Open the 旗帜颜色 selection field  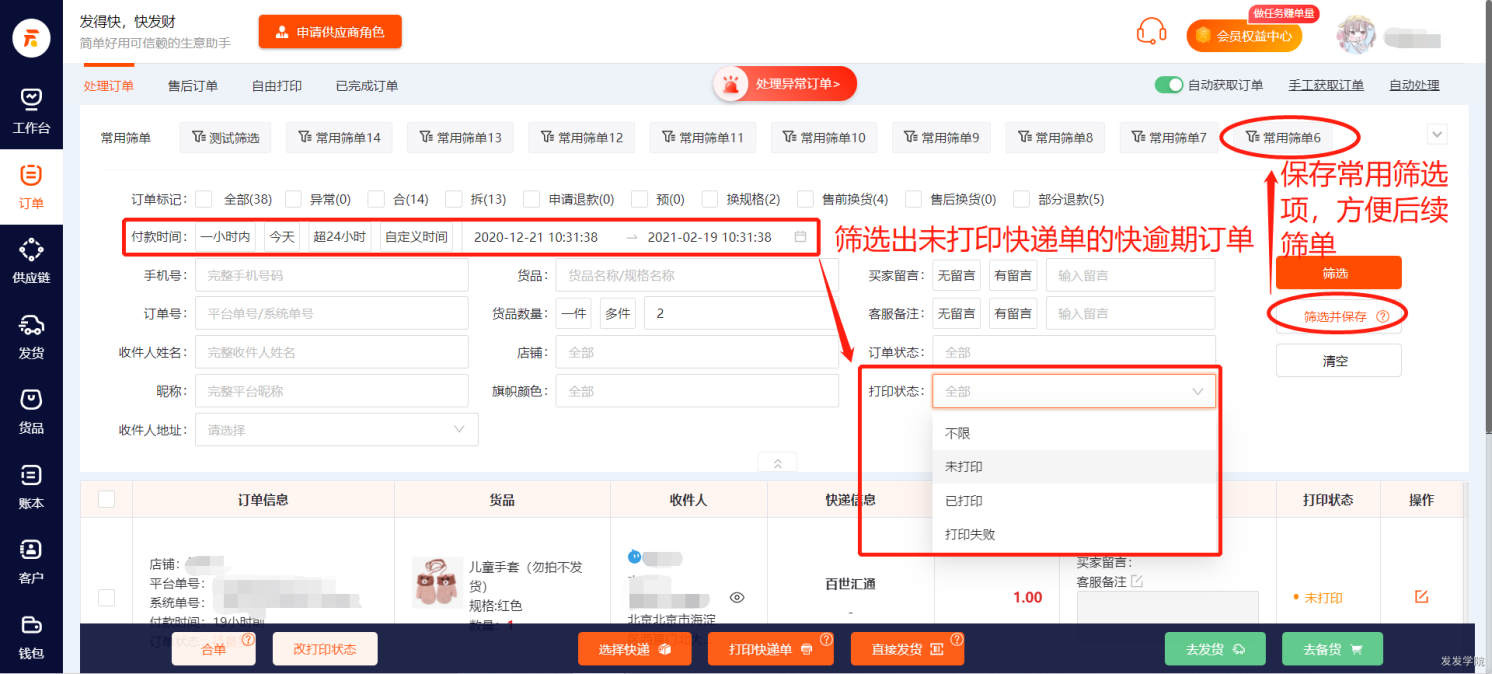pos(697,391)
